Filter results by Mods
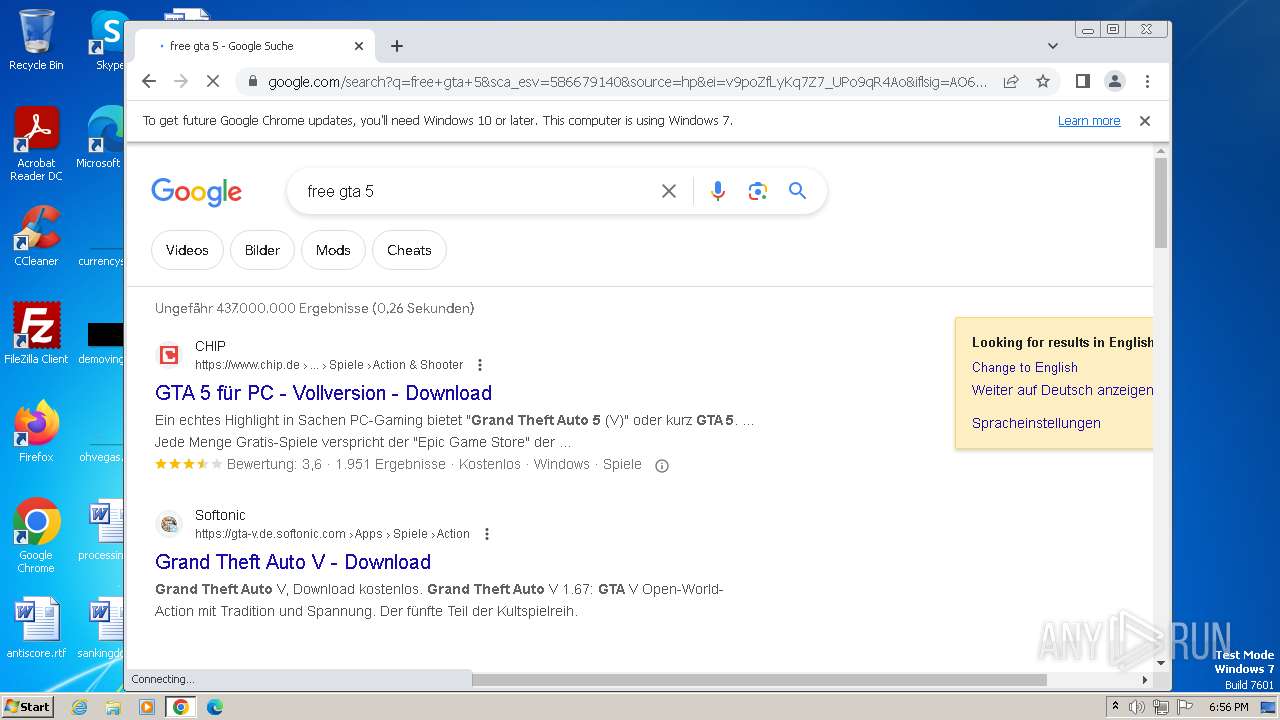The height and width of the screenshot is (720, 1280). click(x=333, y=250)
